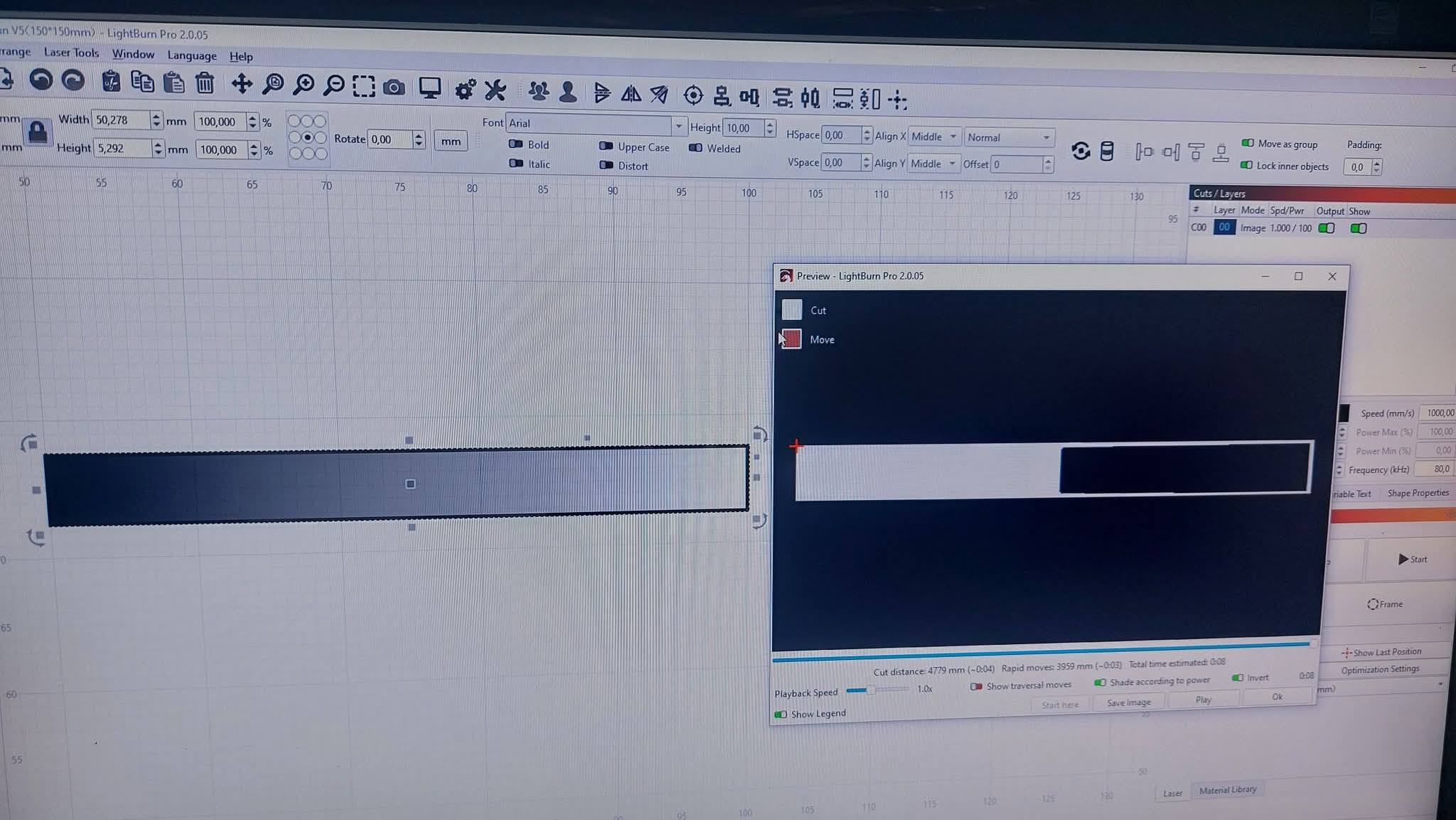The height and width of the screenshot is (820, 1456).
Task: Click the mirror horizontal icon
Action: click(x=631, y=94)
